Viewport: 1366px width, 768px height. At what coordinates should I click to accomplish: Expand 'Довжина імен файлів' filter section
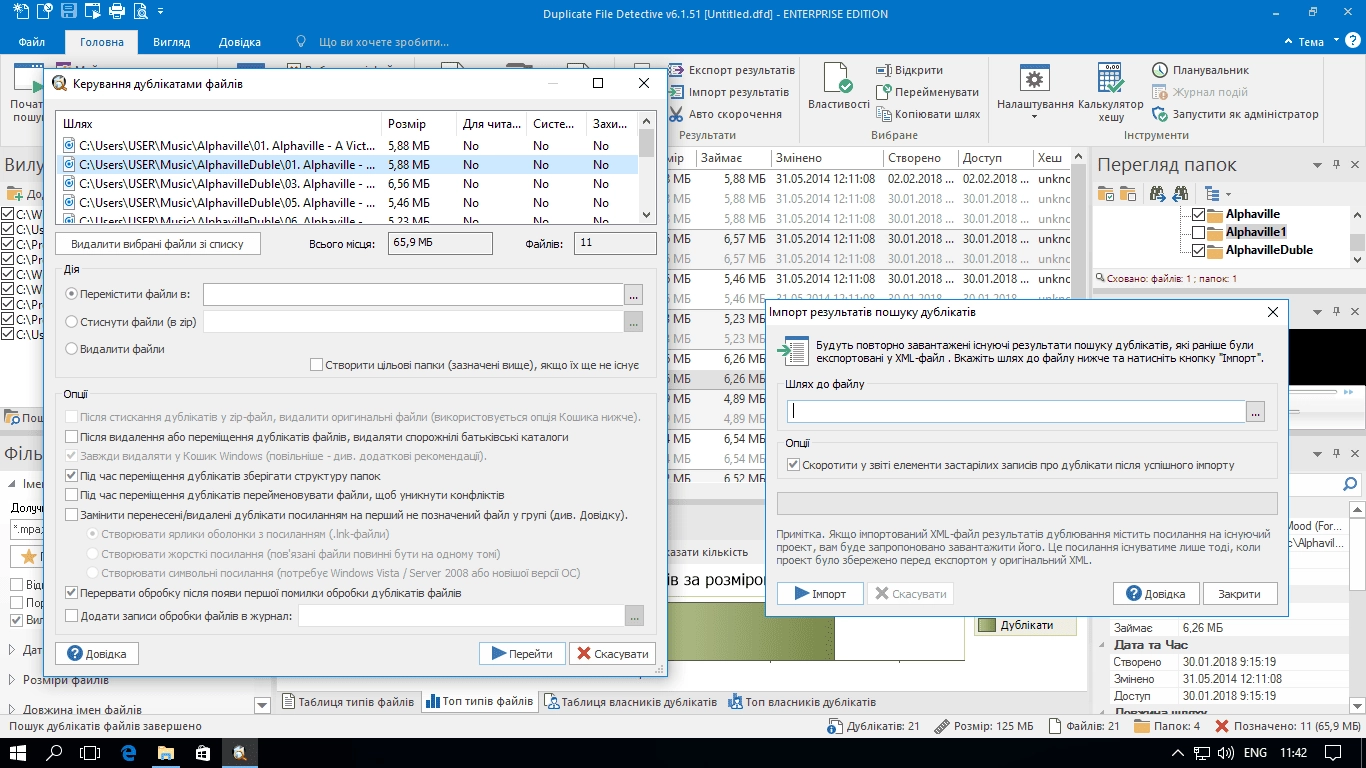[x=12, y=710]
